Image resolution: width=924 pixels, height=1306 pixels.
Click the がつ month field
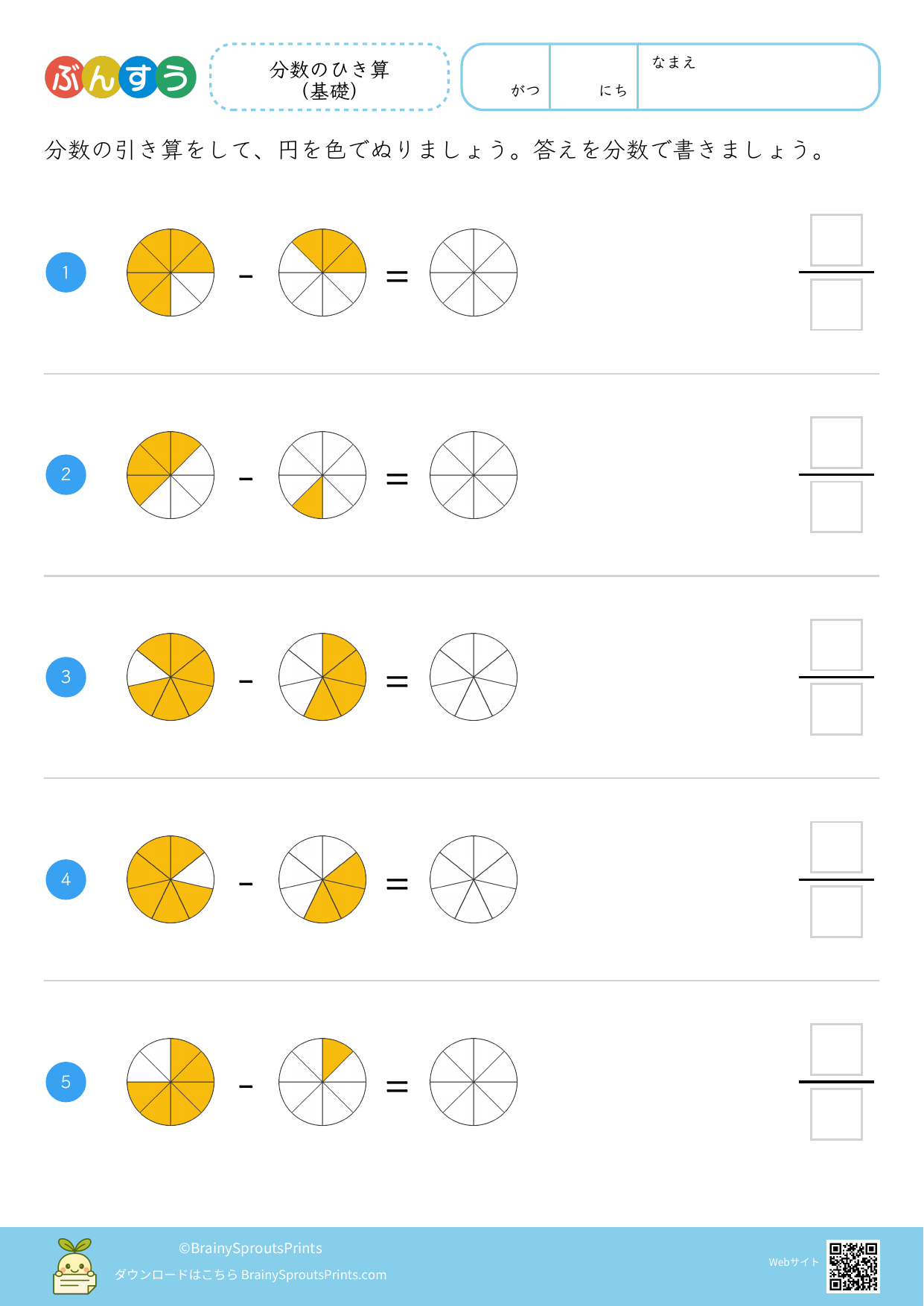pos(506,77)
